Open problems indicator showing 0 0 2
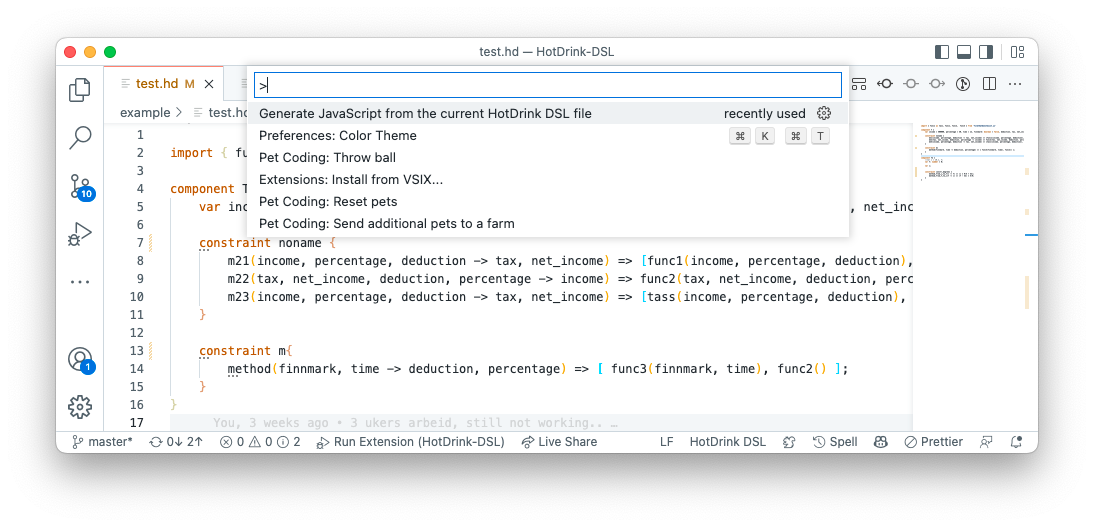Image resolution: width=1094 pixels, height=527 pixels. point(260,442)
